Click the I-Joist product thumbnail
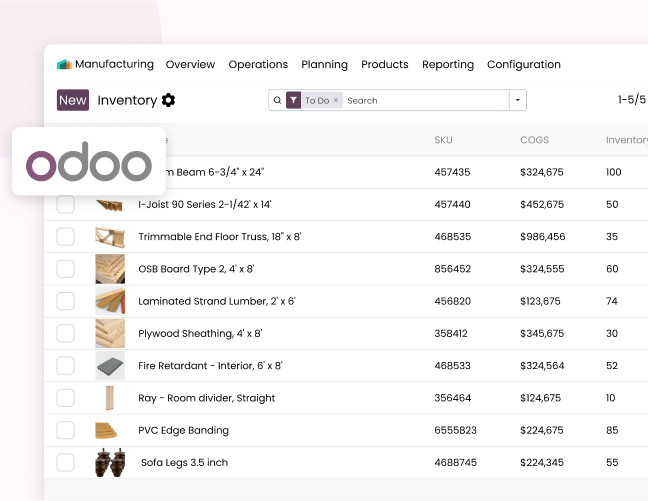 pos(110,205)
